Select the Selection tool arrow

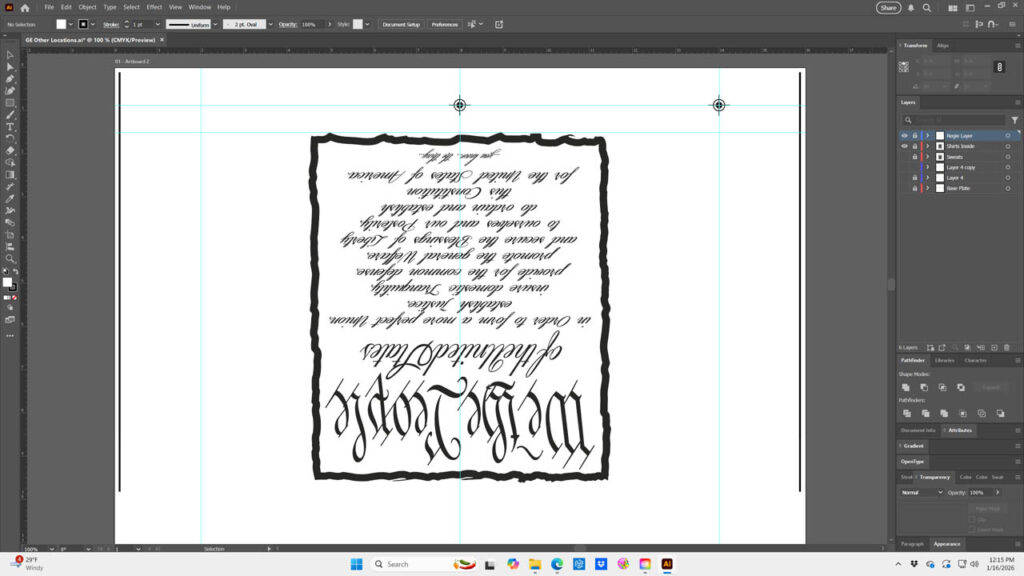point(10,56)
